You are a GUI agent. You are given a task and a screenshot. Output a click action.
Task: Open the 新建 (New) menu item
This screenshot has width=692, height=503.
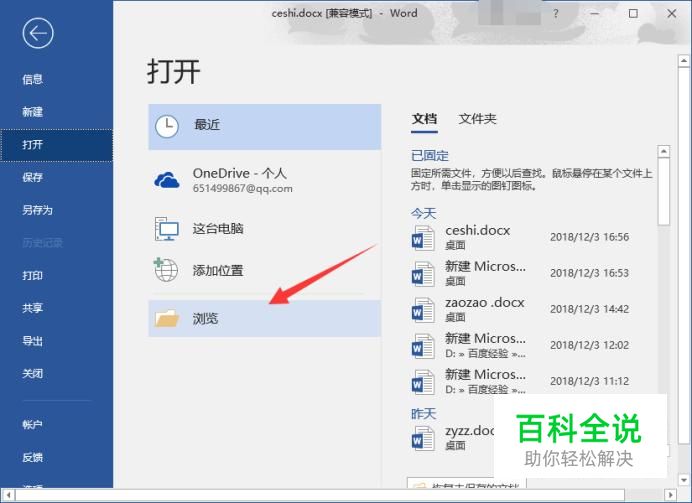[x=56, y=112]
